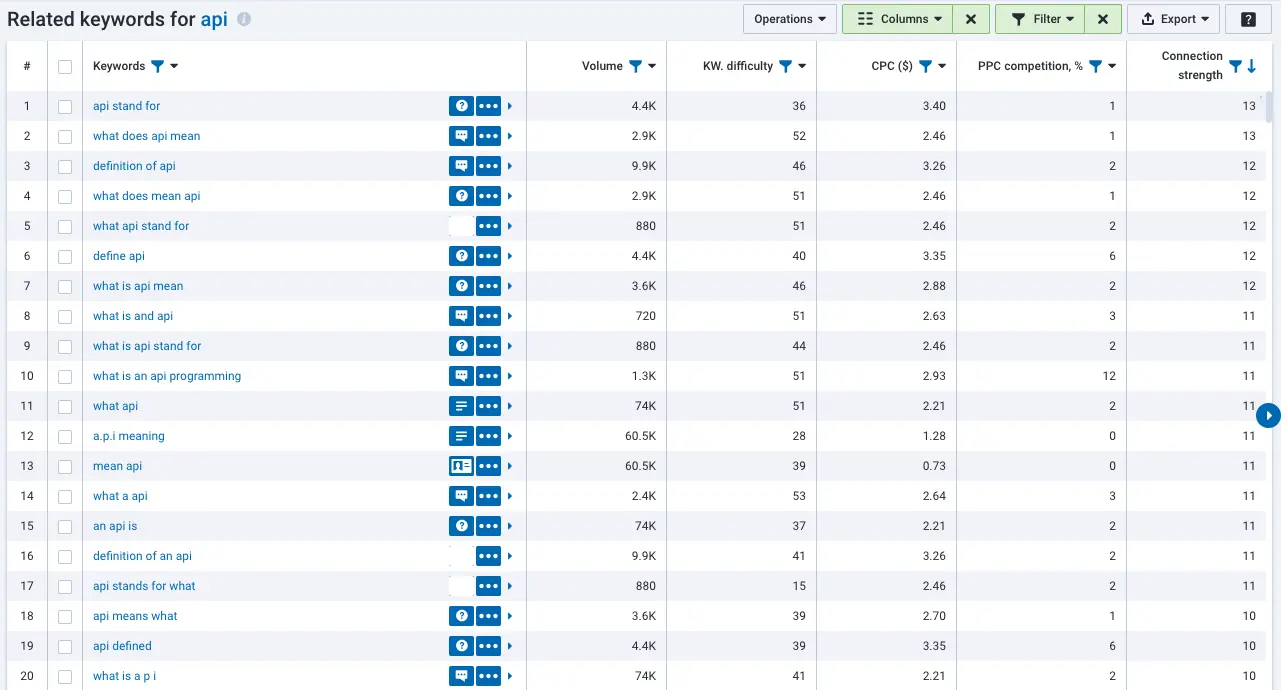Open the keyword link what is an api programming

tap(167, 376)
